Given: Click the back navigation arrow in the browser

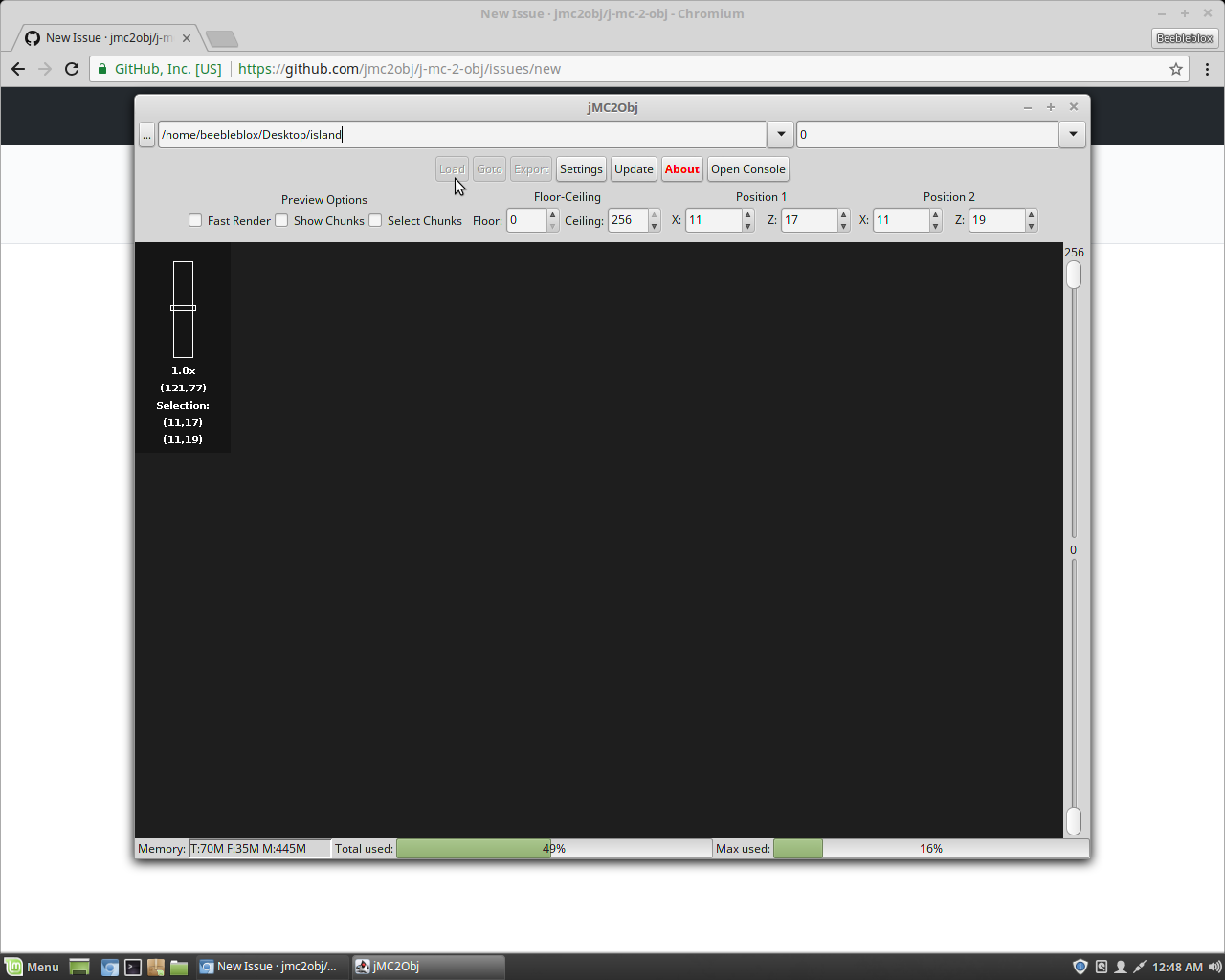Looking at the screenshot, I should click(17, 69).
